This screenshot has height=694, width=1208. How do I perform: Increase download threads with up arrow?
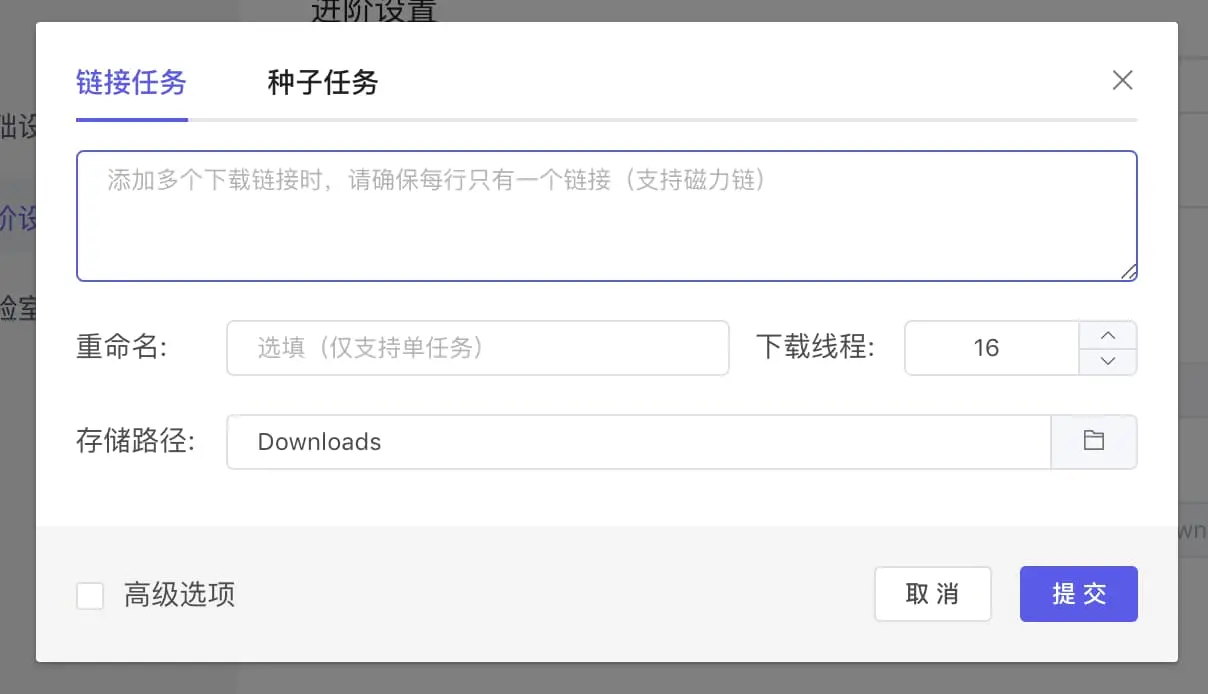[x=1107, y=335]
